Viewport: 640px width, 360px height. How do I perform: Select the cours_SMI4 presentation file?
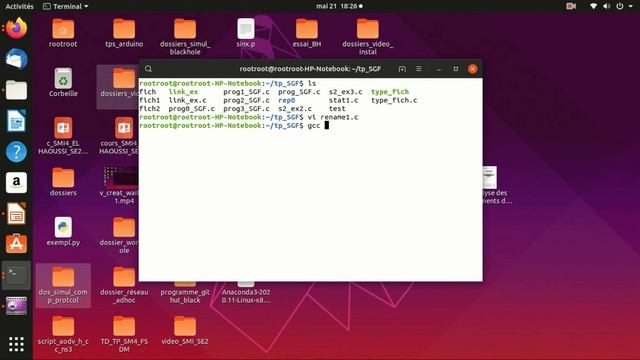119,136
